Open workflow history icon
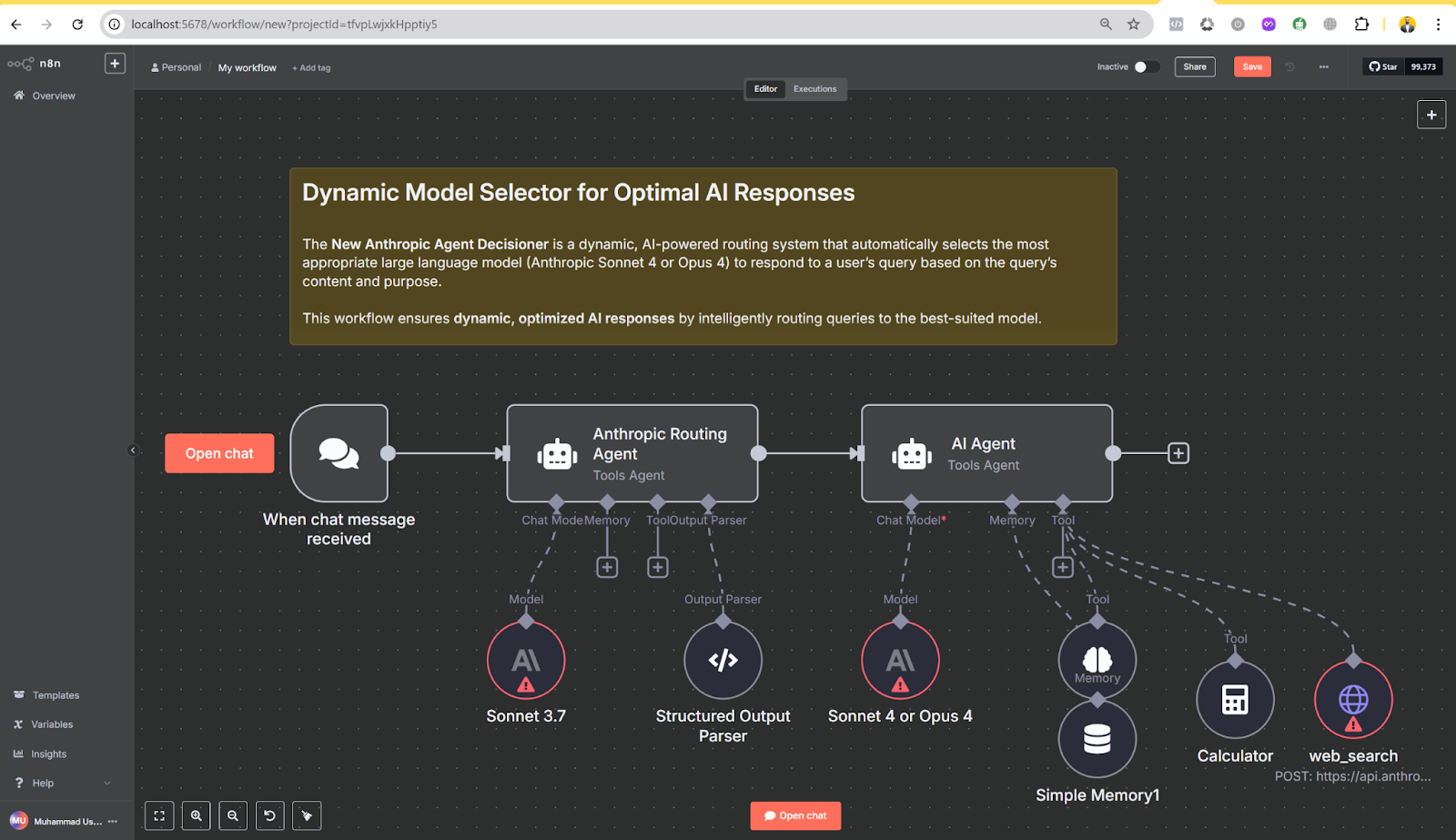 (x=1289, y=67)
